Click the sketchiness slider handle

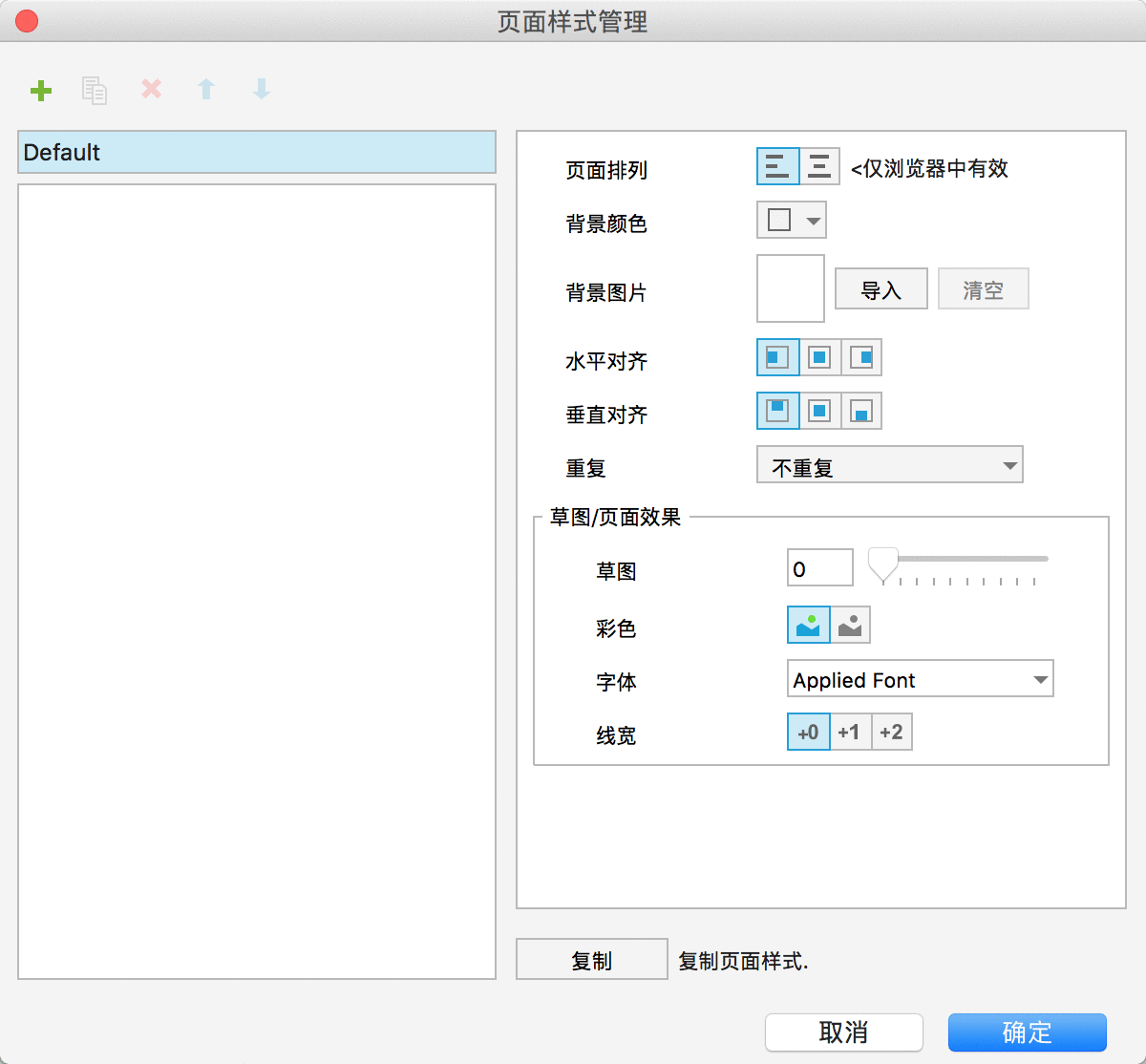[882, 564]
